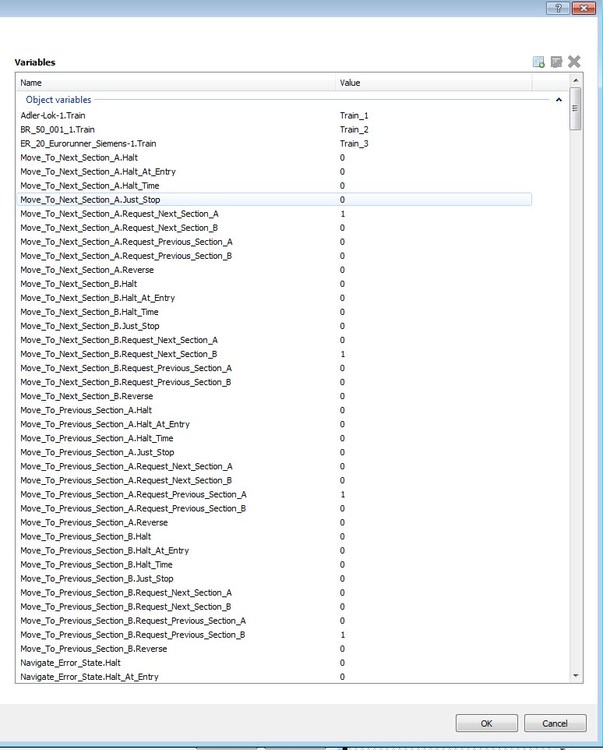Select Move_To_Previous_Section_A.Request_Previous_Section_A row
This screenshot has width=603, height=750.
(274, 494)
